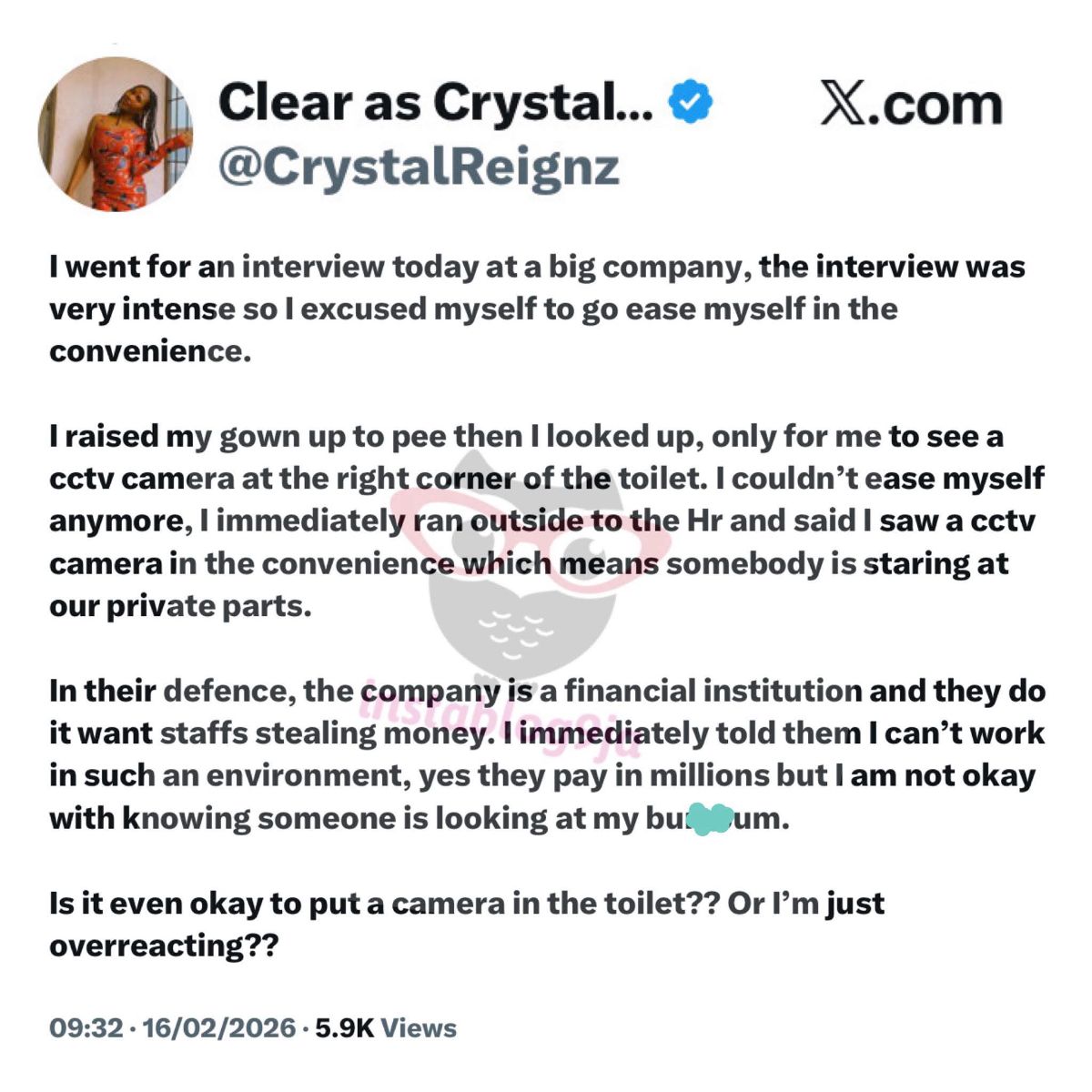Image resolution: width=1092 pixels, height=1092 pixels.
Task: Click the words 'our private parts.'
Action: (x=180, y=606)
